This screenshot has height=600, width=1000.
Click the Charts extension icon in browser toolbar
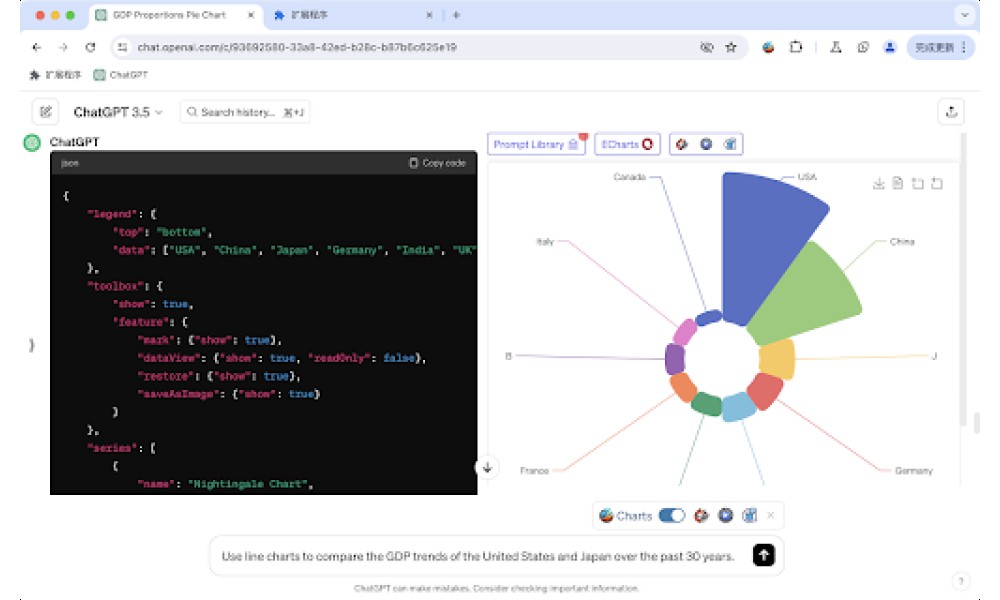click(768, 47)
